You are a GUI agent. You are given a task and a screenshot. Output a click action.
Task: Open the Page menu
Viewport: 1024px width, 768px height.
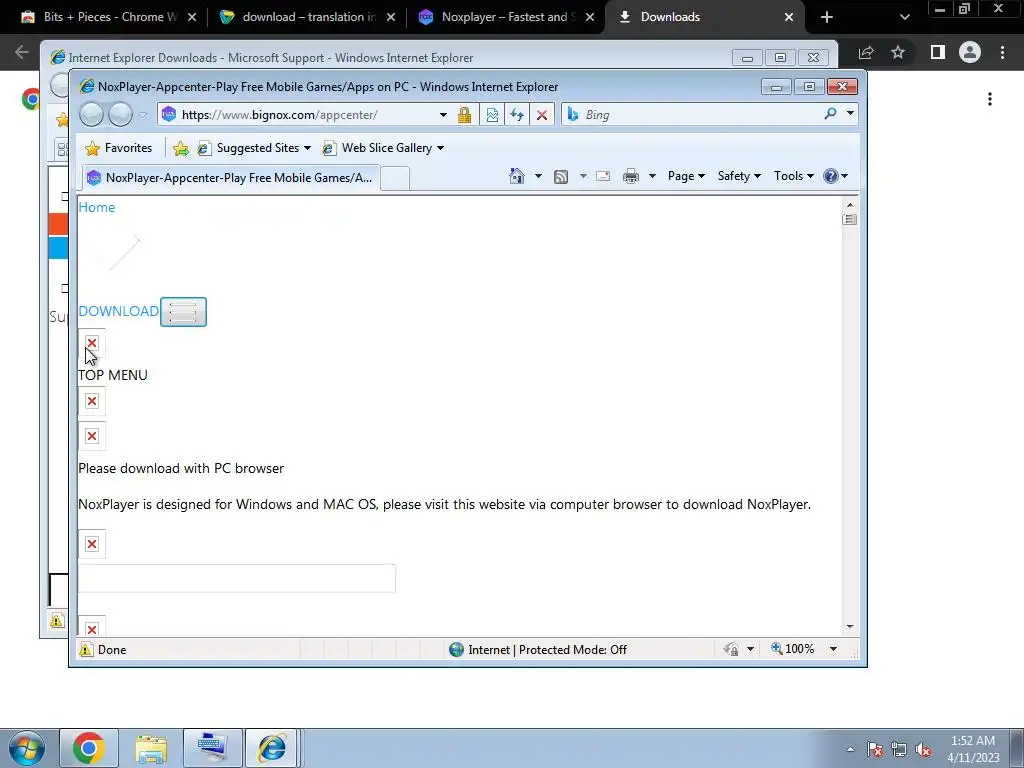tap(686, 176)
